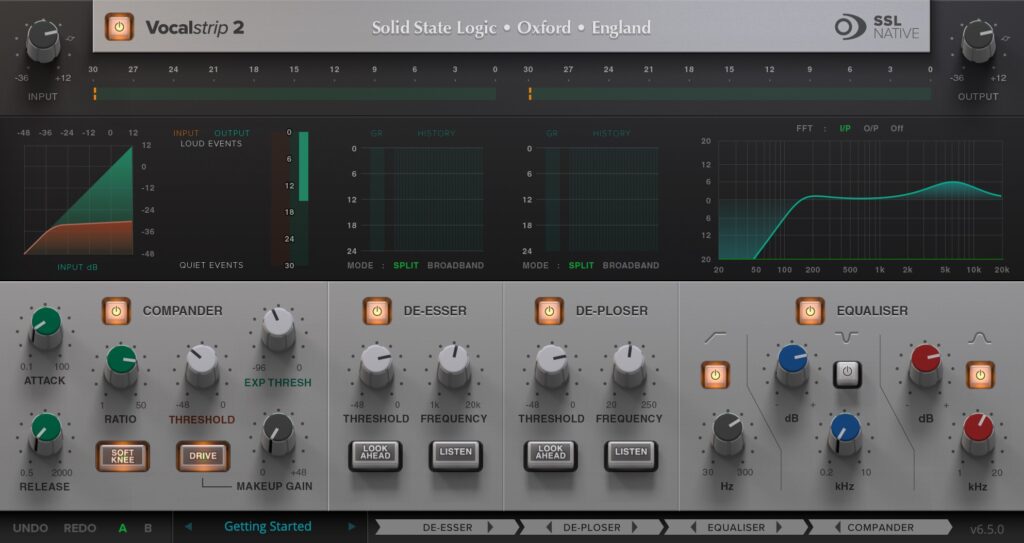Click the Makeup Gain knob

pos(278,433)
